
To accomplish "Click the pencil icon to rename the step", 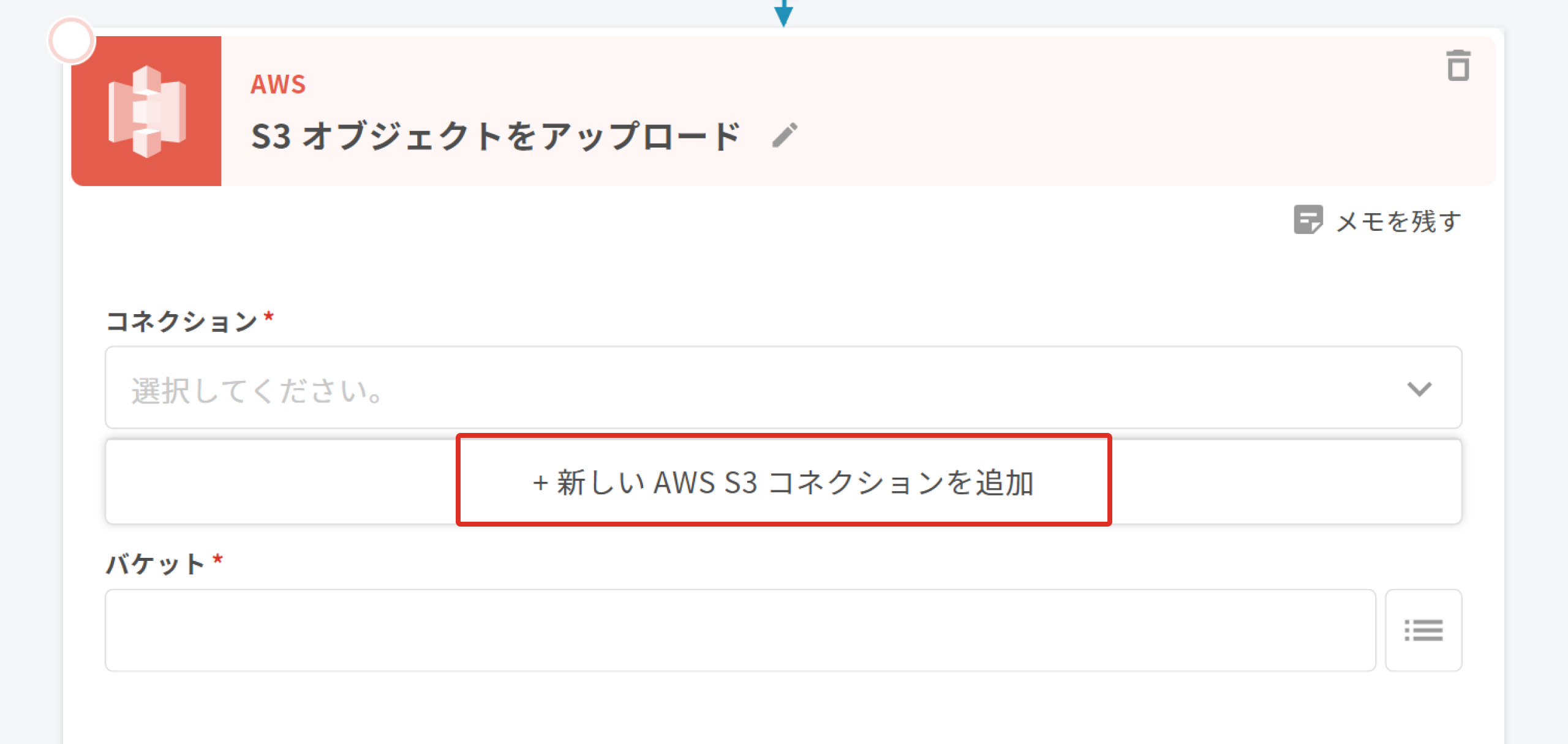I will 785,135.
